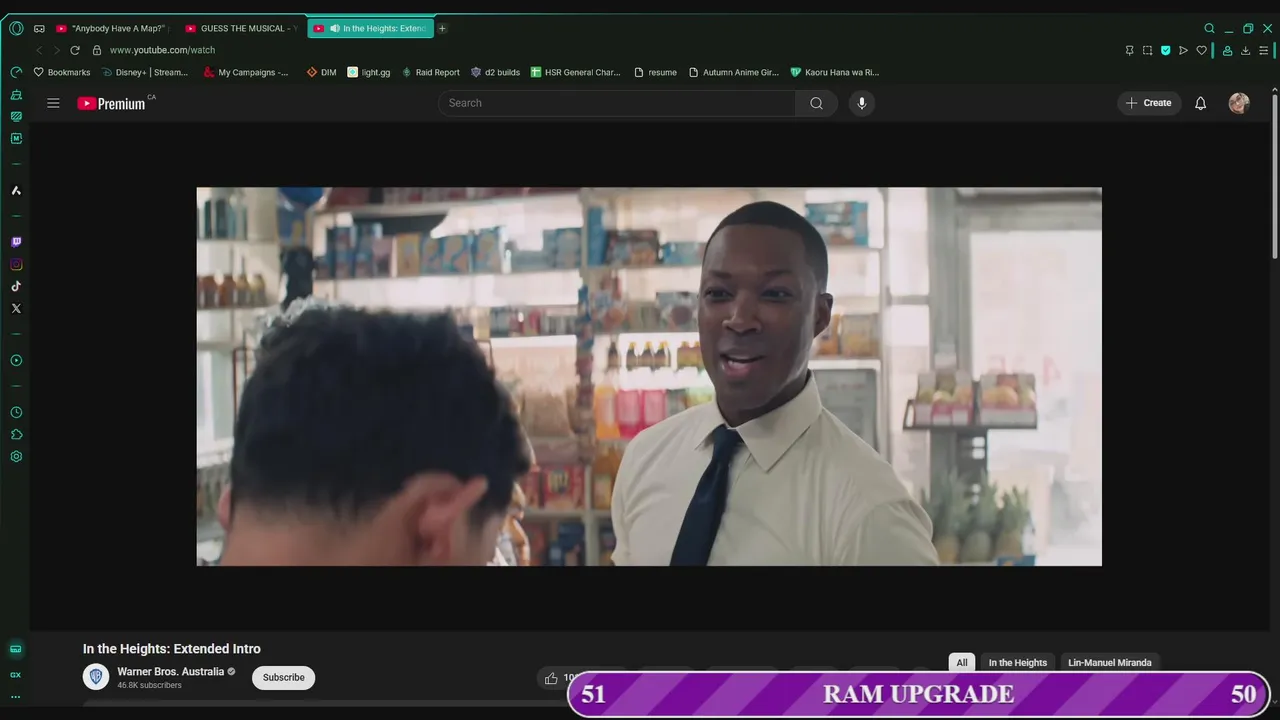Open YouTube hamburger guide menu

[53, 103]
